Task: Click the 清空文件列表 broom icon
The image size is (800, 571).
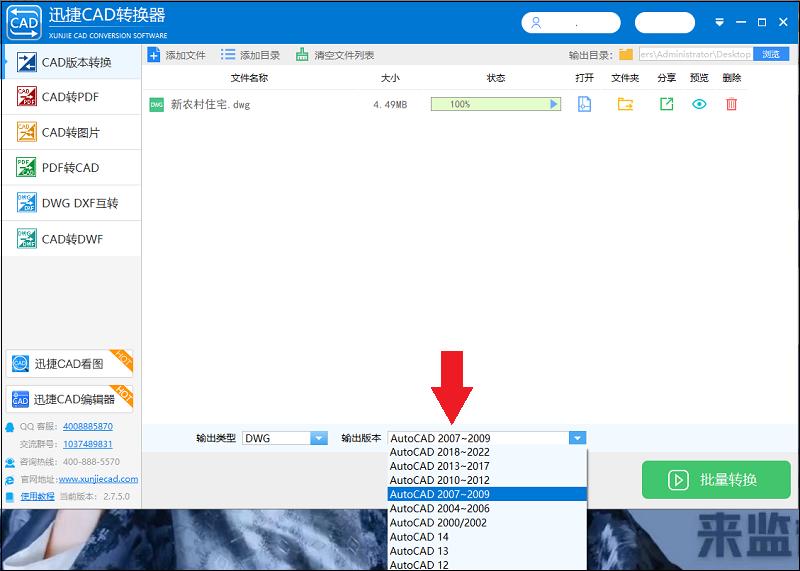Action: point(302,55)
